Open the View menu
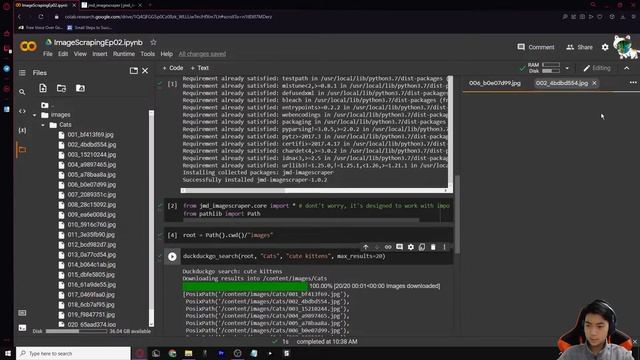This screenshot has height=360, width=640. [x=80, y=54]
